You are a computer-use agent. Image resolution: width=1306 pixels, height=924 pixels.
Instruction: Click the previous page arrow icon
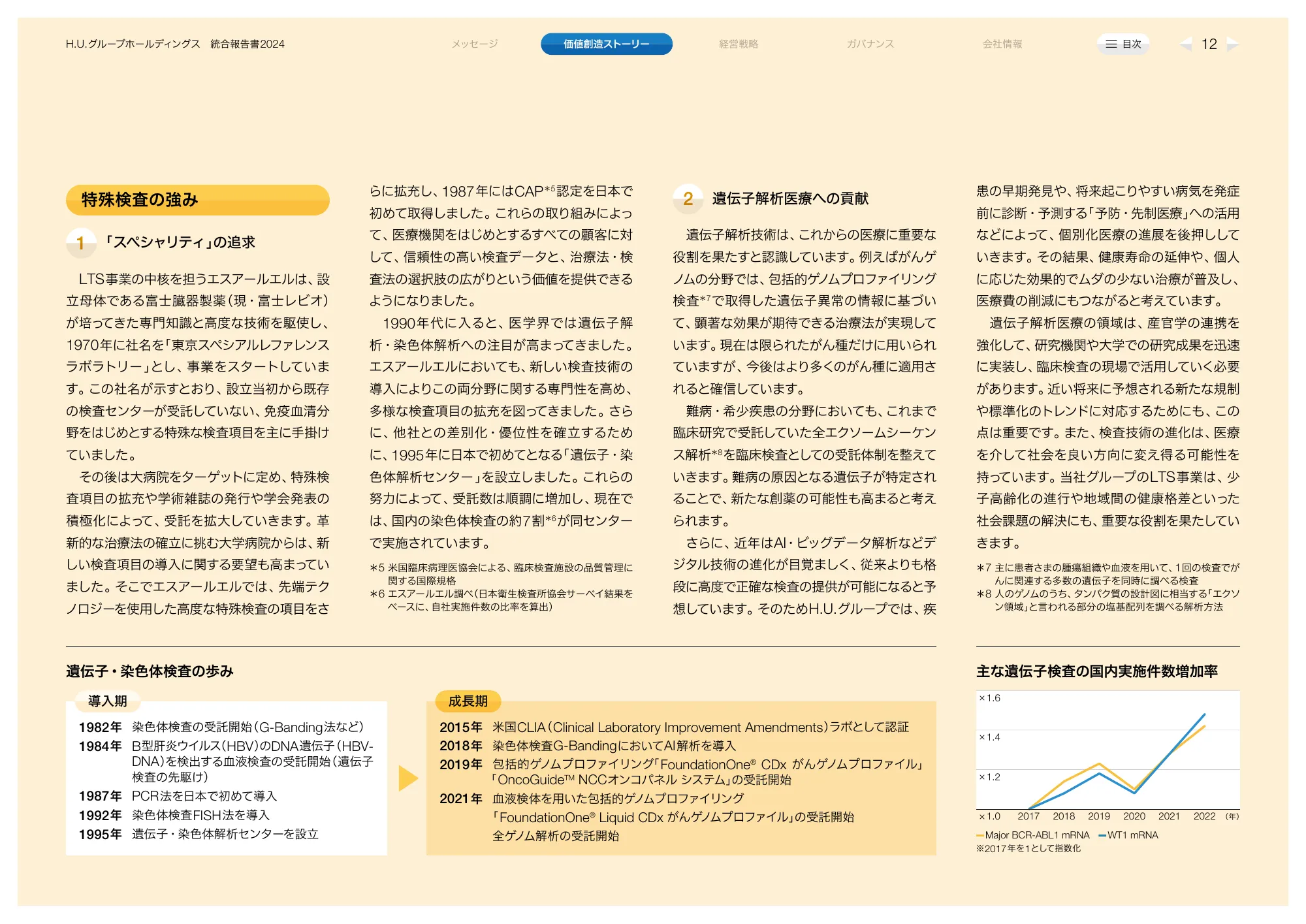(1186, 44)
